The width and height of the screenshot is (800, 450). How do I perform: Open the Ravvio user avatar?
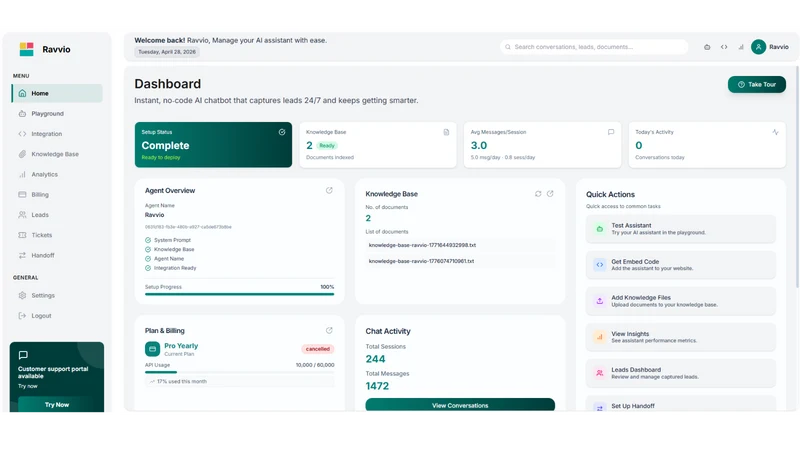click(x=759, y=47)
